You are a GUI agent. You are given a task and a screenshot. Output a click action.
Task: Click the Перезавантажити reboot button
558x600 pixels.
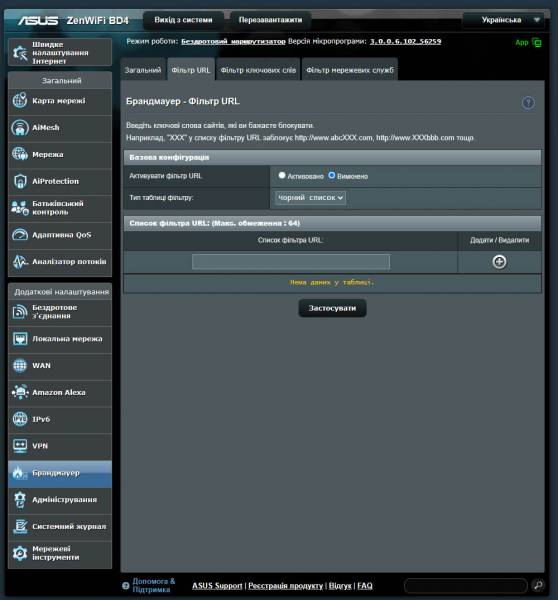[270, 20]
